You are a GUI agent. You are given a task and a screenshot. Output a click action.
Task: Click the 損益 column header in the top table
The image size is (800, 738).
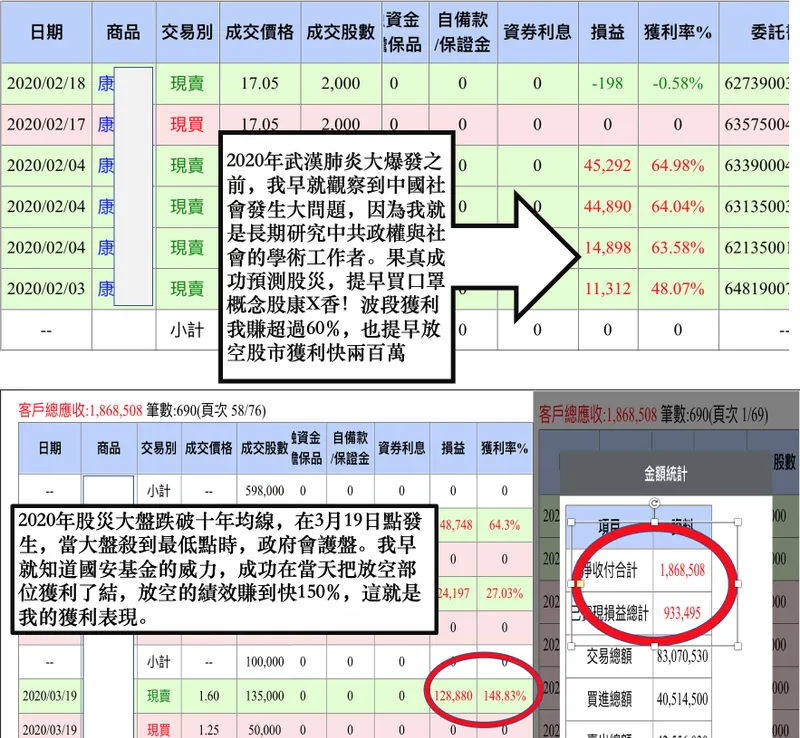pos(608,32)
